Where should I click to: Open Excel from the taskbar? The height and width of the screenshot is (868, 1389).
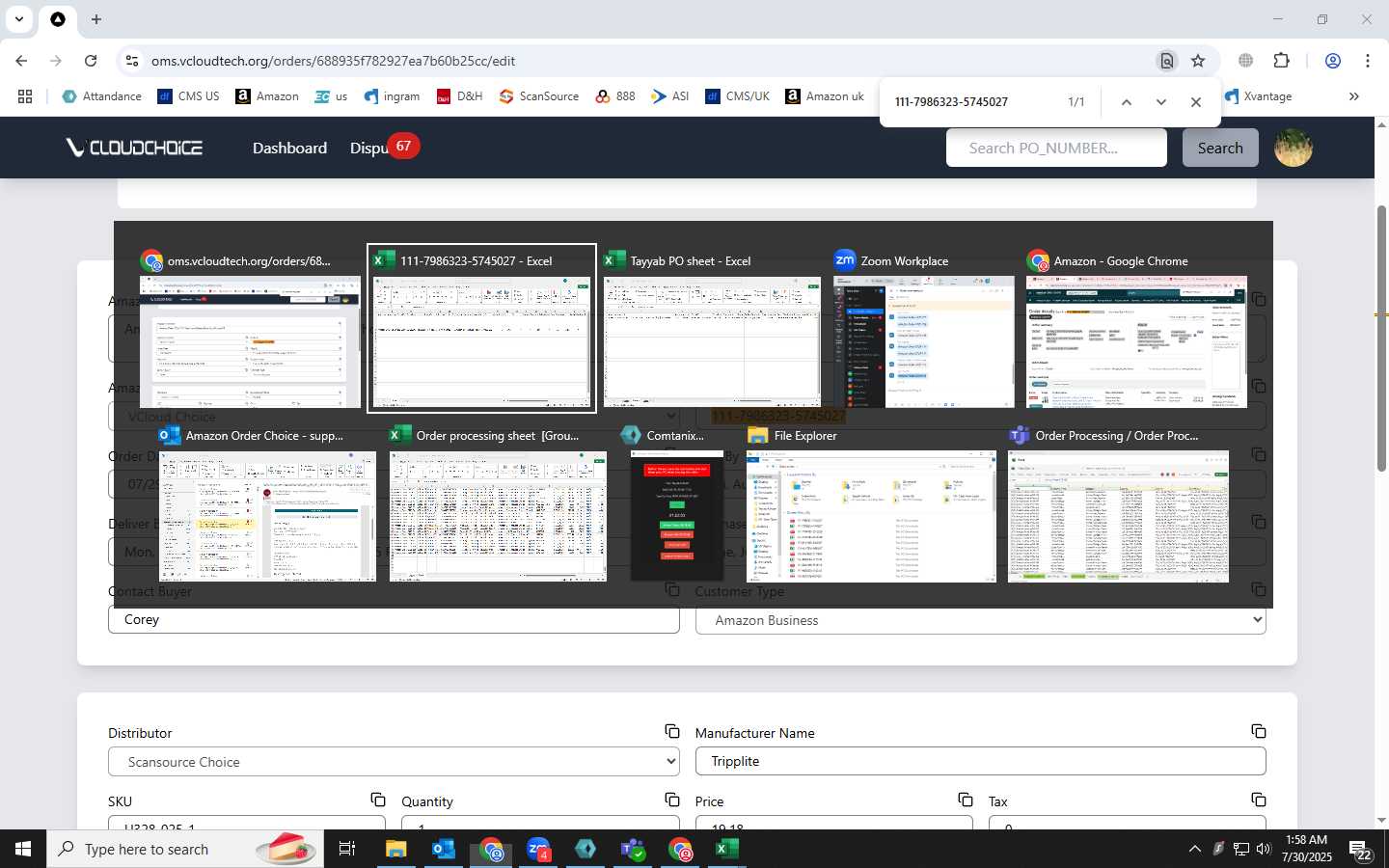coord(726,849)
